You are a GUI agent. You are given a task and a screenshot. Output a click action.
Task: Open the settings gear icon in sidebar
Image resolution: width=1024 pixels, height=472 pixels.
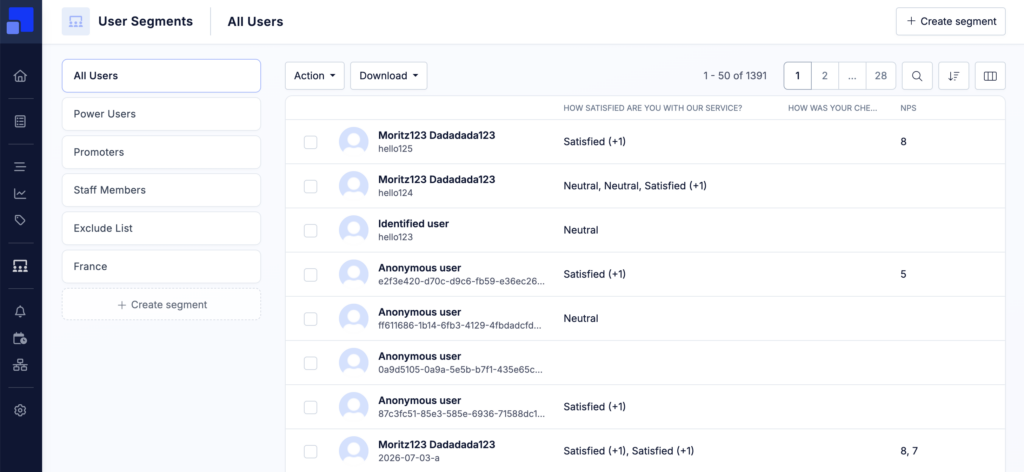[20, 411]
